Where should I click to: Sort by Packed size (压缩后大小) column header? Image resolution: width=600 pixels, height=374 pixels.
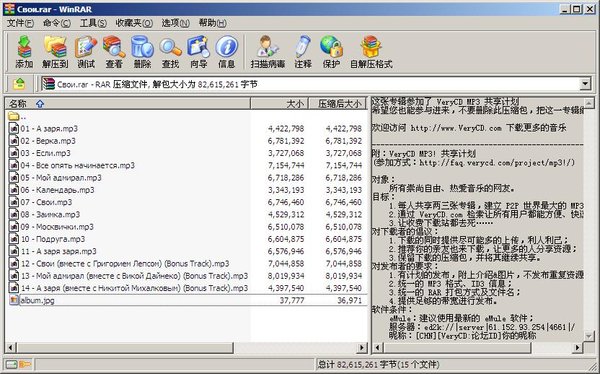point(337,104)
